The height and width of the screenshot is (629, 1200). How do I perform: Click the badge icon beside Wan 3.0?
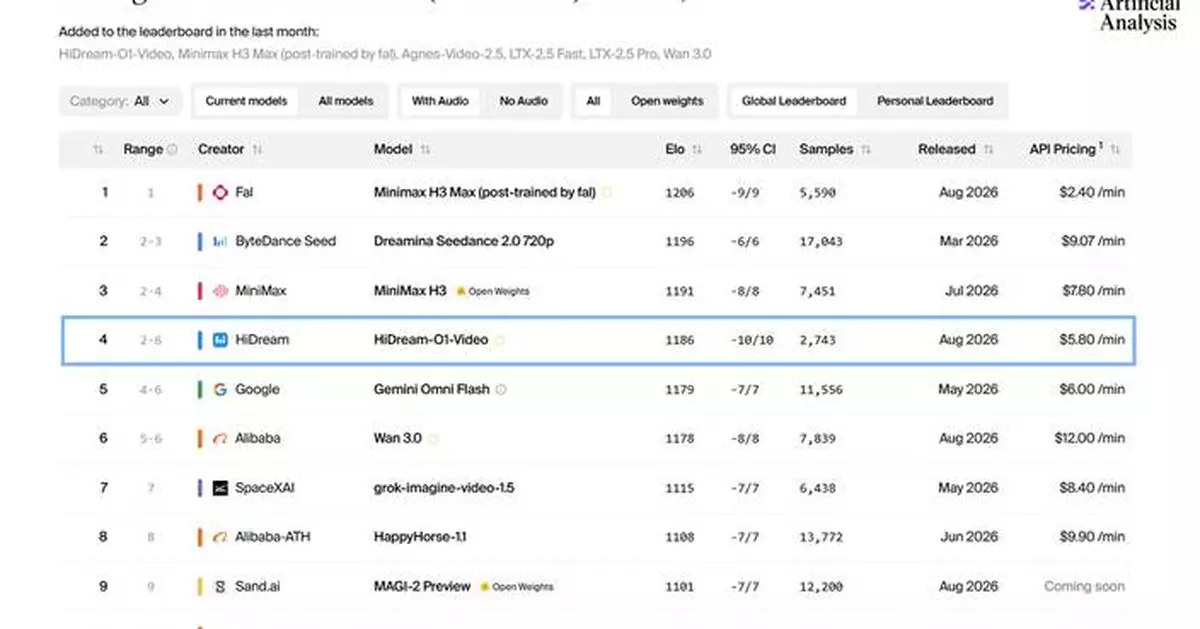[x=433, y=438]
